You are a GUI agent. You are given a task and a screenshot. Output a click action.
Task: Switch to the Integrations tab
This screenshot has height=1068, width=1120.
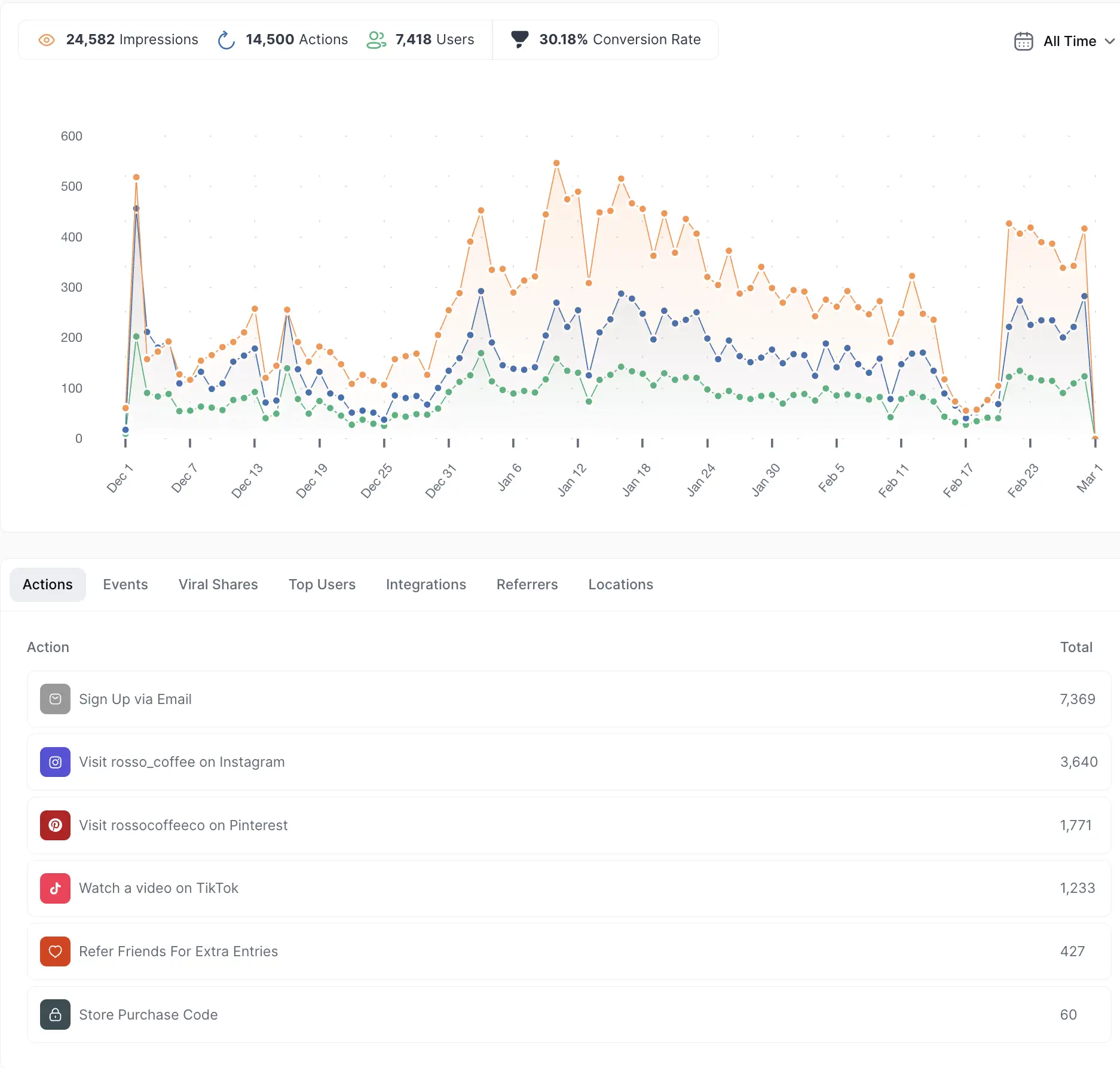[426, 585]
